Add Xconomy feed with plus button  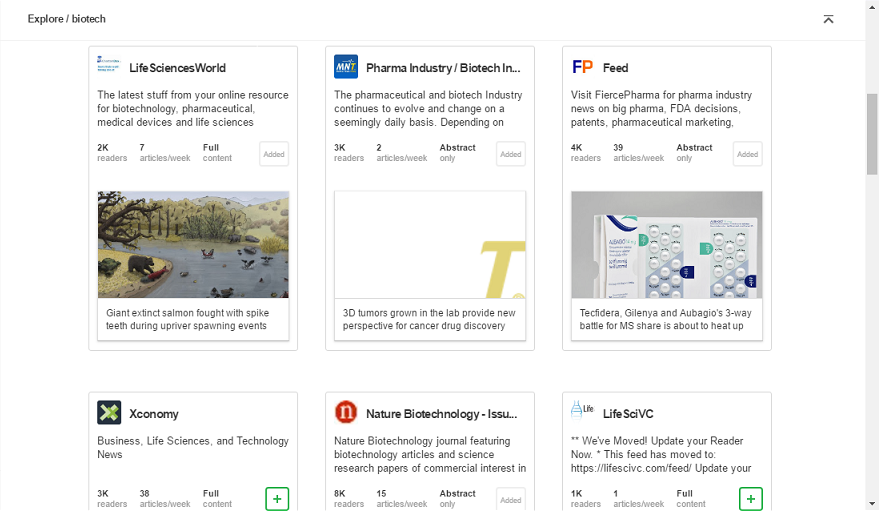[277, 499]
